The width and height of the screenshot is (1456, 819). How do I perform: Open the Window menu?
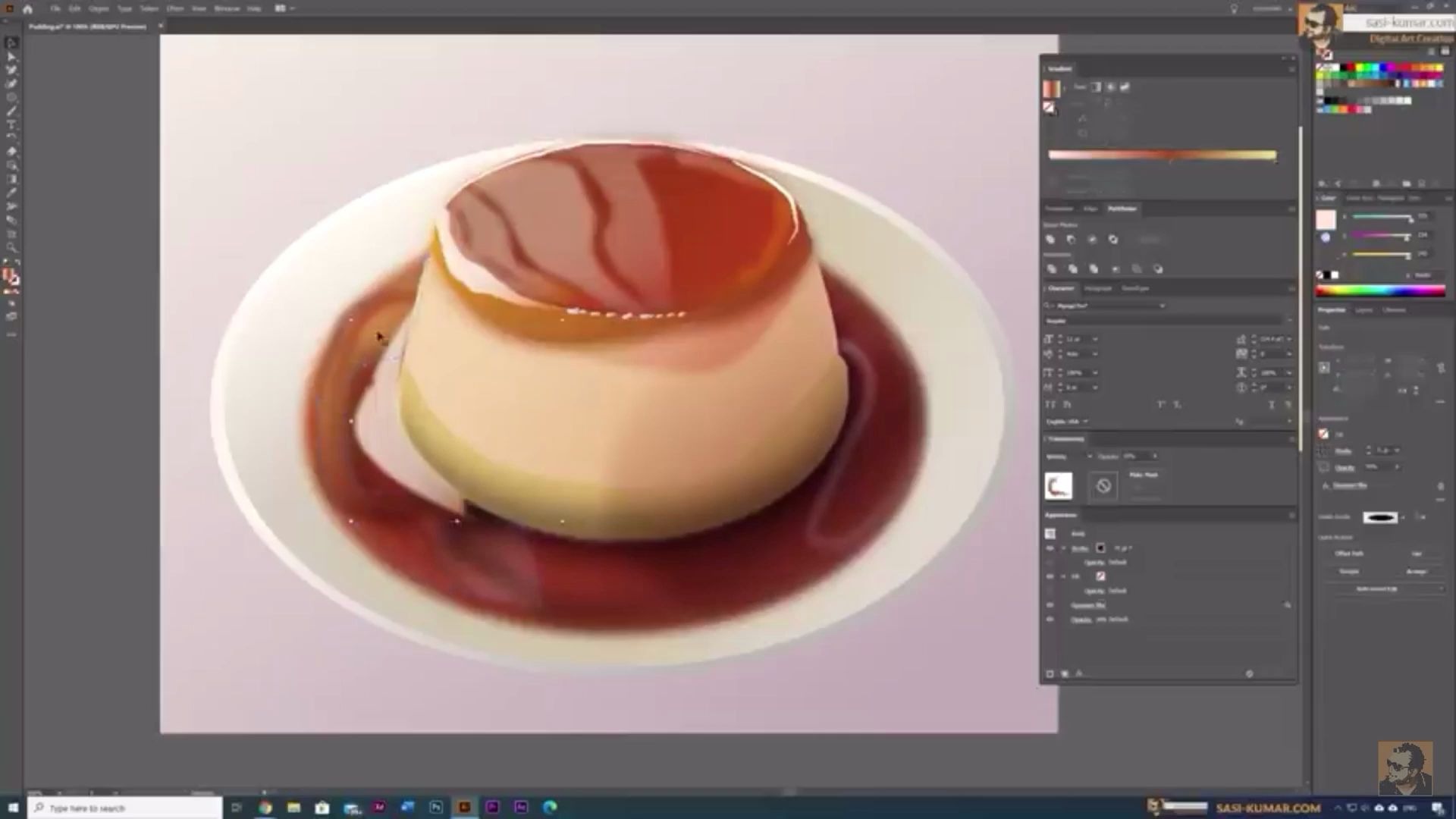[227, 9]
